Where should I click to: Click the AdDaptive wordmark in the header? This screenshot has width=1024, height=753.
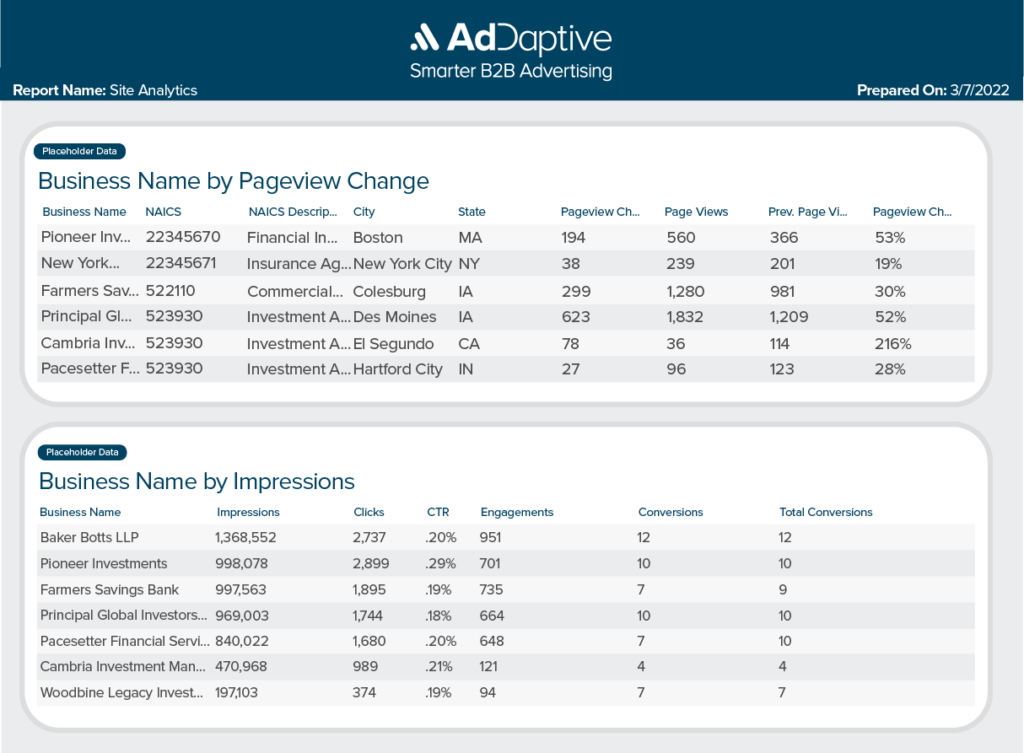[530, 38]
